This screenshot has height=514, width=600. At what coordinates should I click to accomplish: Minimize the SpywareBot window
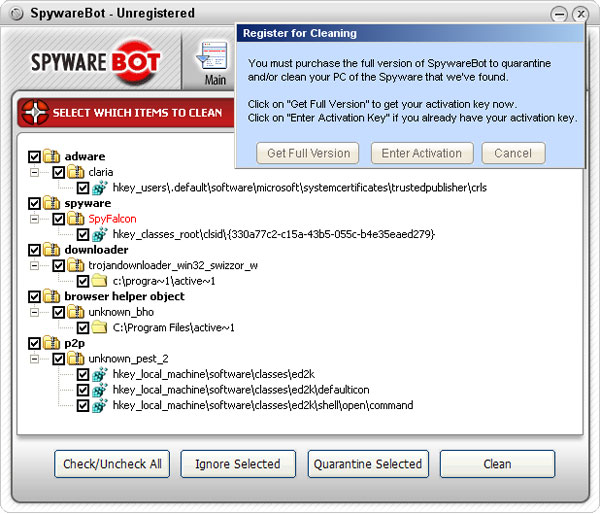coord(559,15)
